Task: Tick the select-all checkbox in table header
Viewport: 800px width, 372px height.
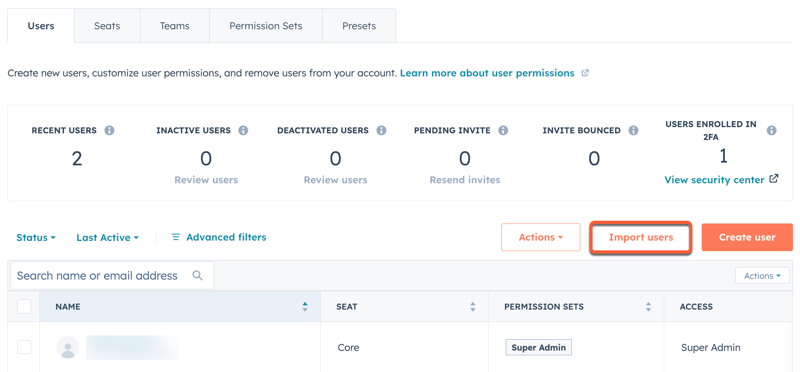Action: point(24,307)
